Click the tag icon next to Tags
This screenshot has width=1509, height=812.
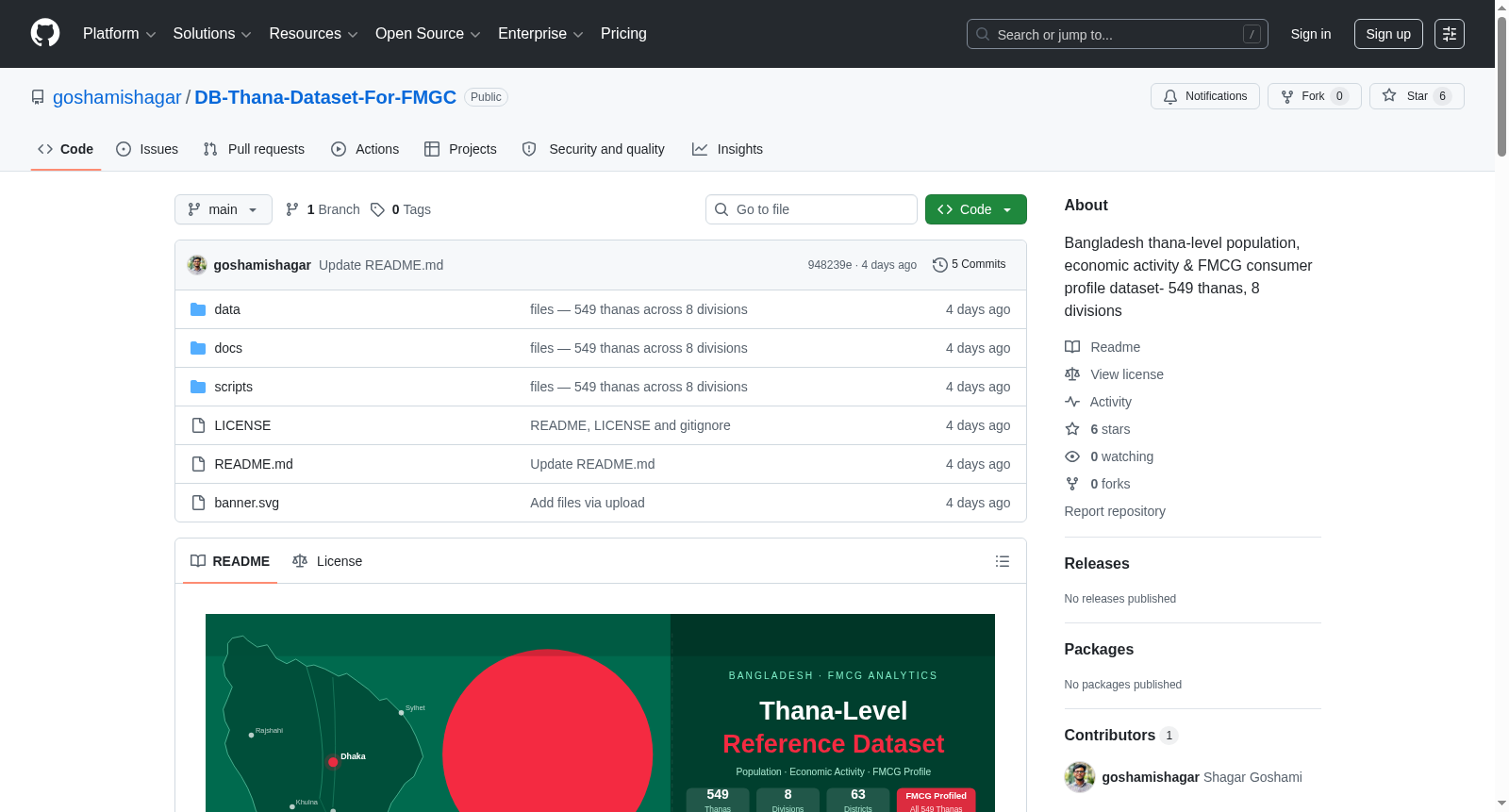tap(377, 209)
